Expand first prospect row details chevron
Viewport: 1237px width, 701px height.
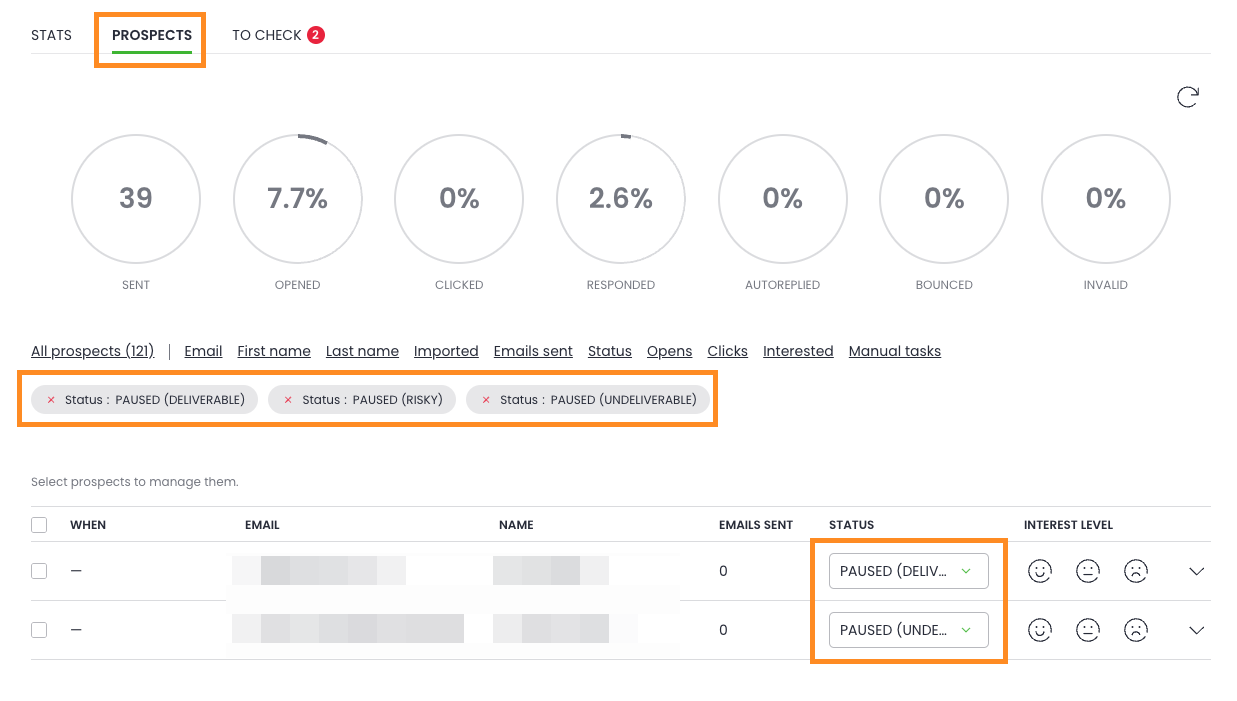click(1197, 571)
